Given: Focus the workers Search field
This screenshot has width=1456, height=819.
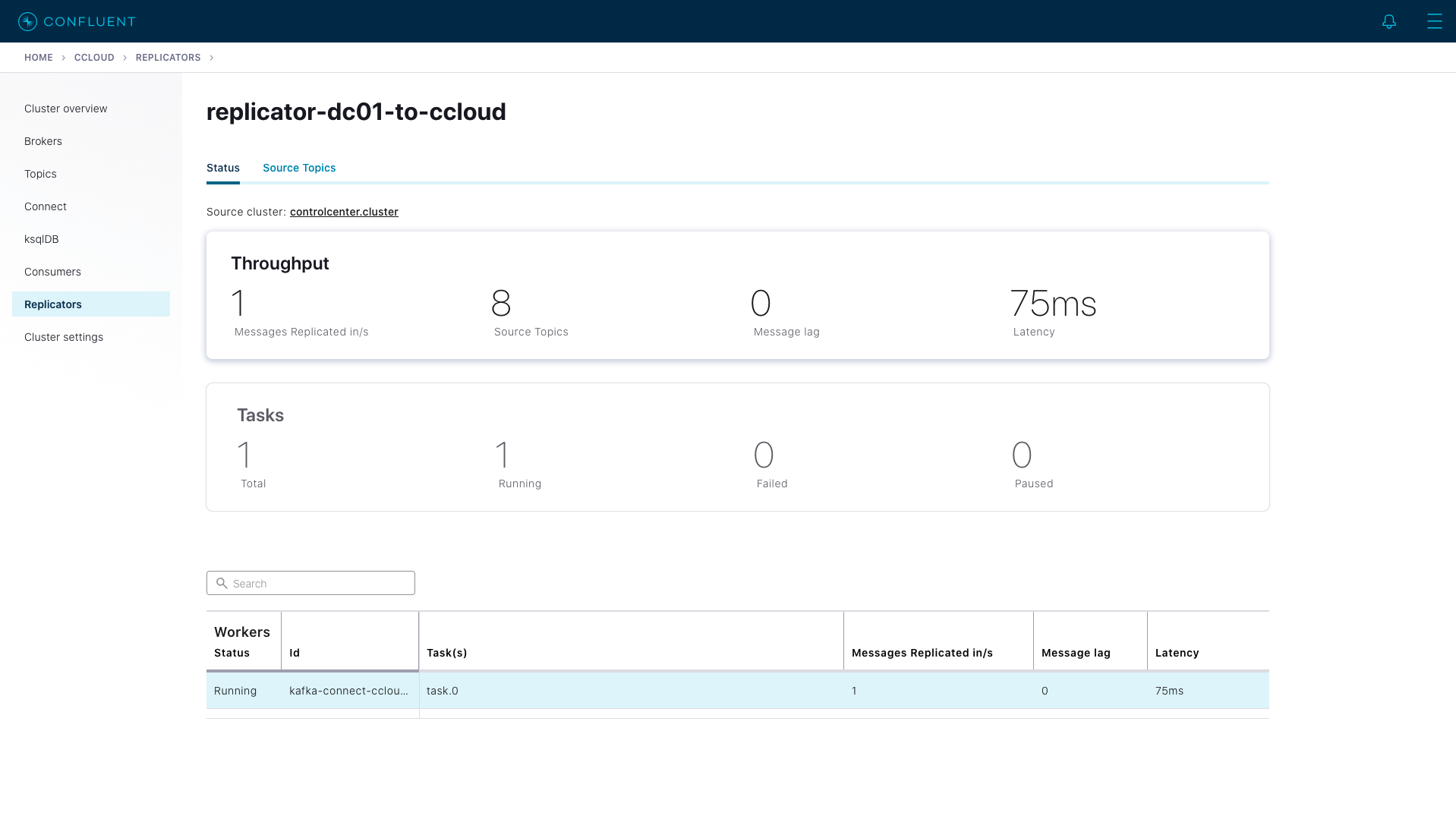Looking at the screenshot, I should [310, 583].
